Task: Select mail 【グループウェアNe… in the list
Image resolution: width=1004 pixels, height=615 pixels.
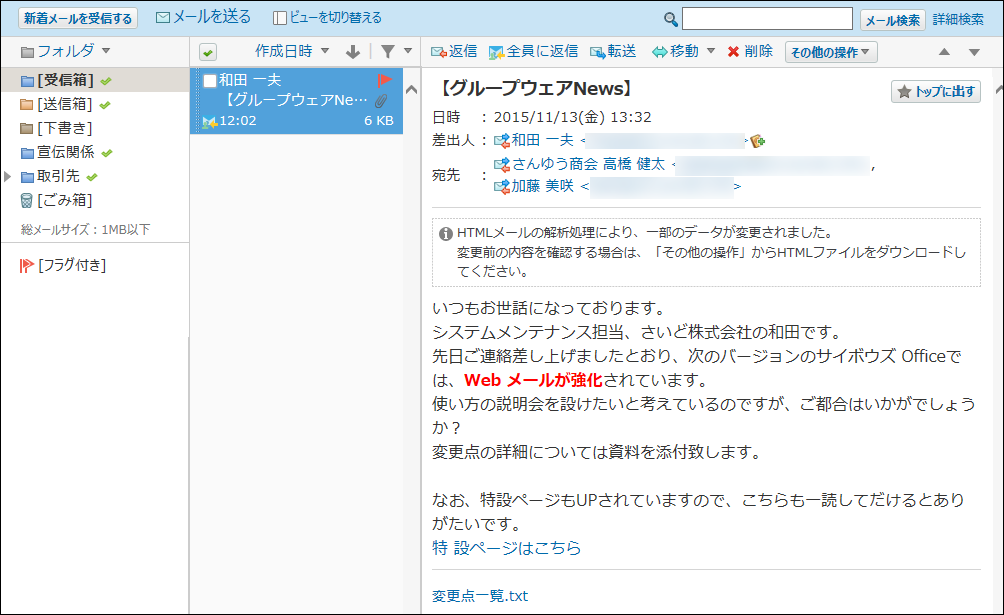Action: 296,100
